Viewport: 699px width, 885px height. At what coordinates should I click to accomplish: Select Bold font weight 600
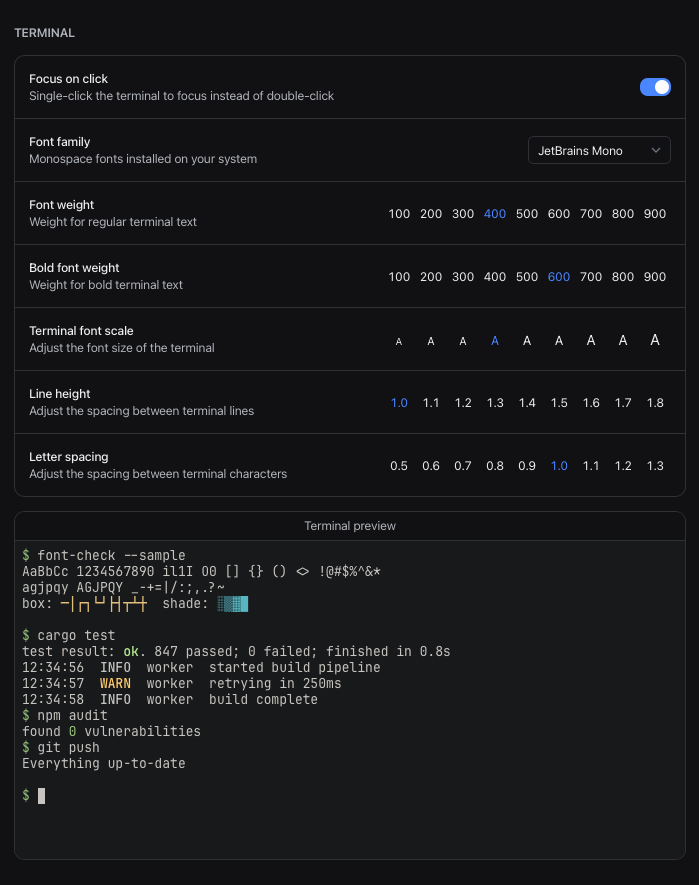559,277
